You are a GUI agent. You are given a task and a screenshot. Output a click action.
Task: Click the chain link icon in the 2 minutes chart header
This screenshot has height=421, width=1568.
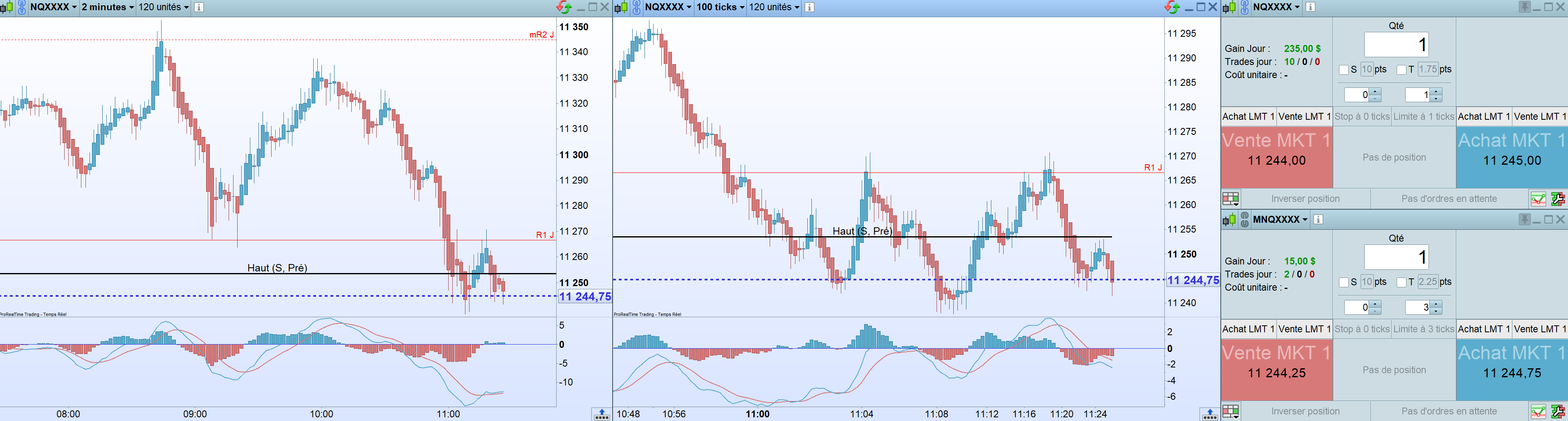click(22, 7)
